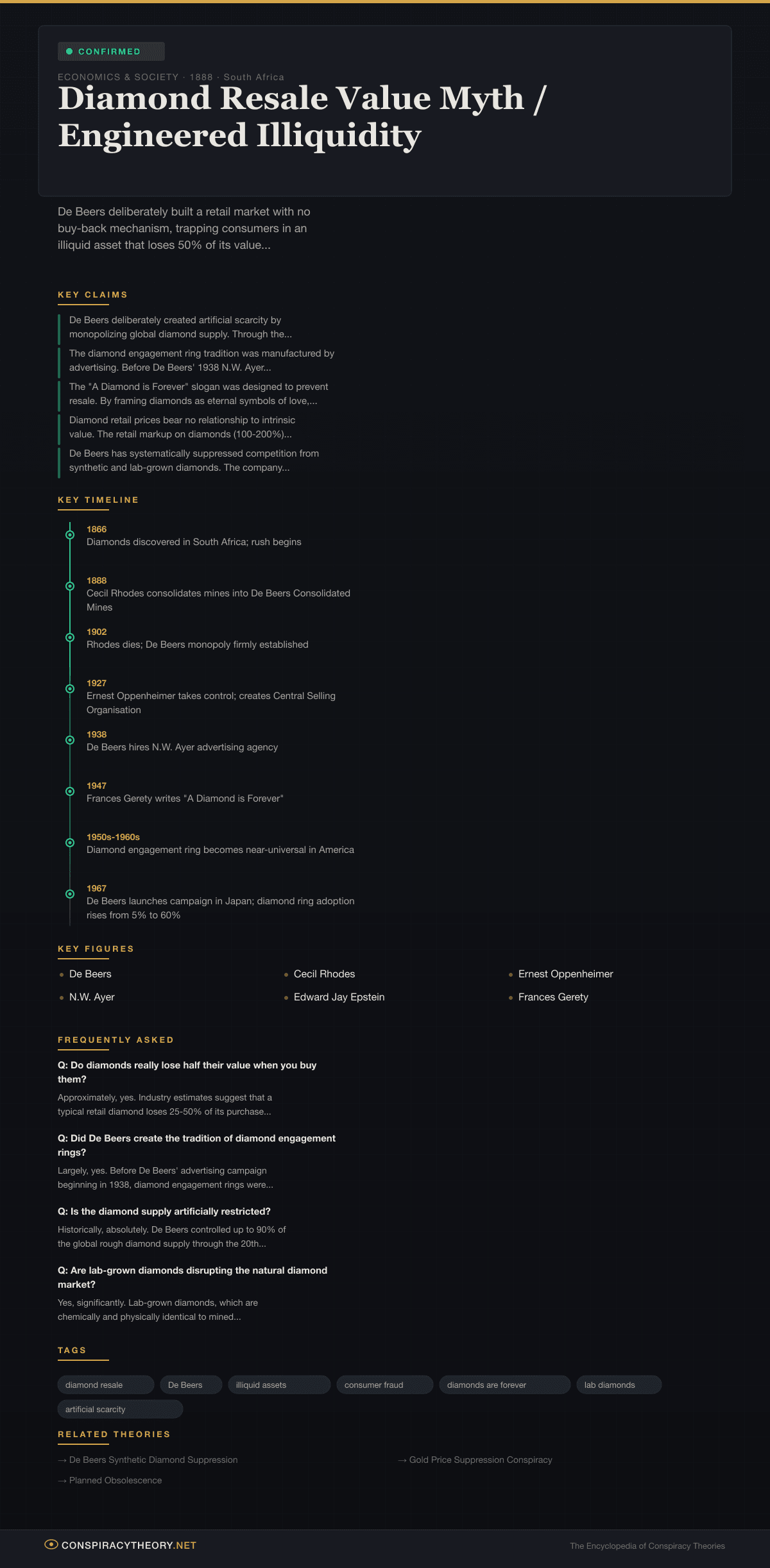Viewport: 770px width, 1568px height.
Task: Select the 1866 timeline marker dot
Action: point(70,535)
